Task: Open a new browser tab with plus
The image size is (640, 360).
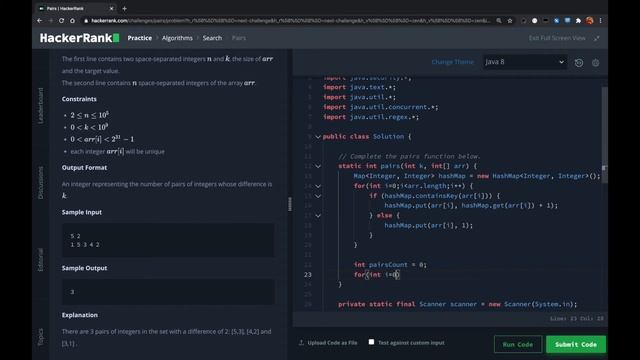Action: coord(124,8)
